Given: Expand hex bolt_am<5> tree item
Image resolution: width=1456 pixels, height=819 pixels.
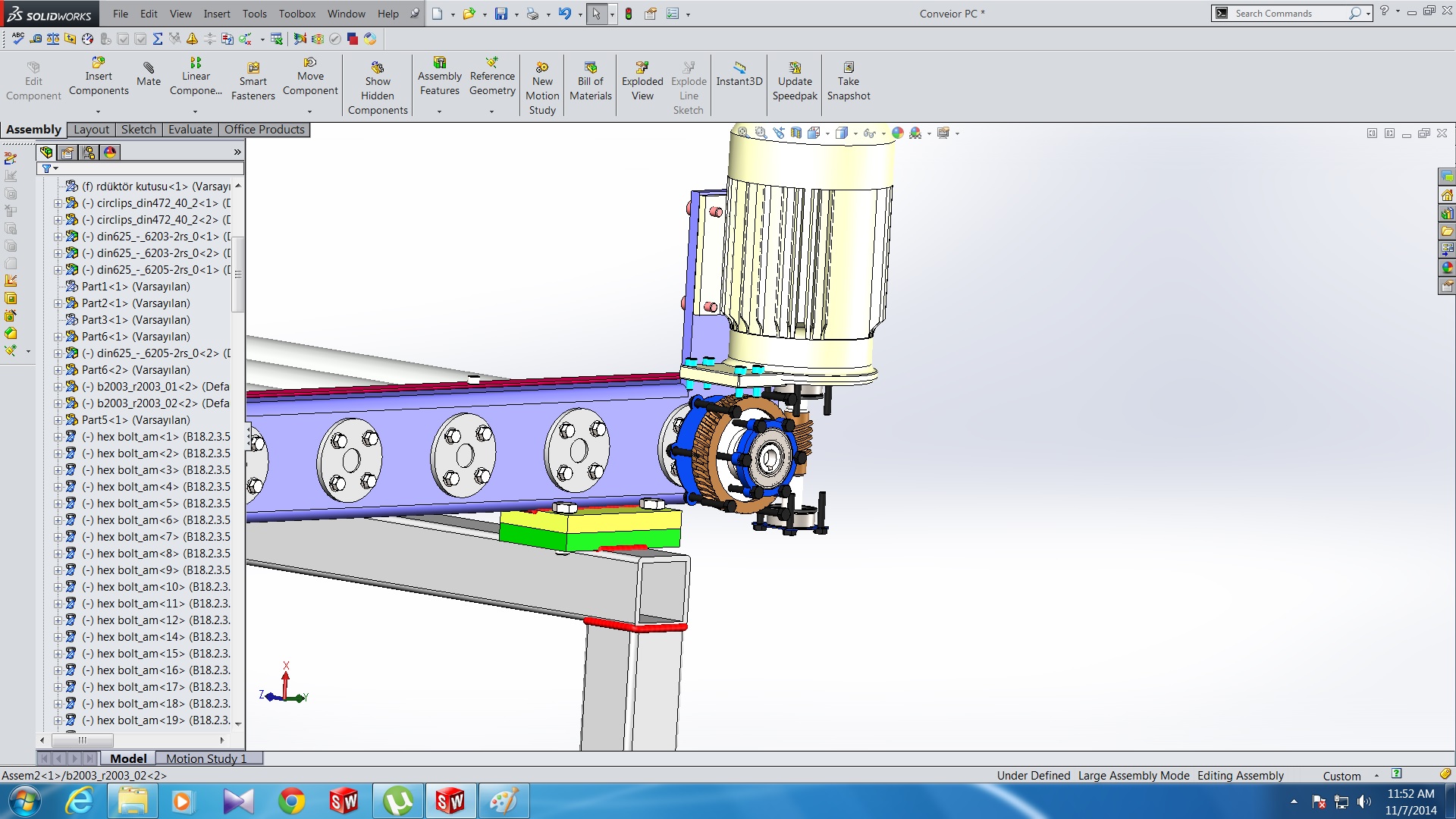Looking at the screenshot, I should (58, 504).
